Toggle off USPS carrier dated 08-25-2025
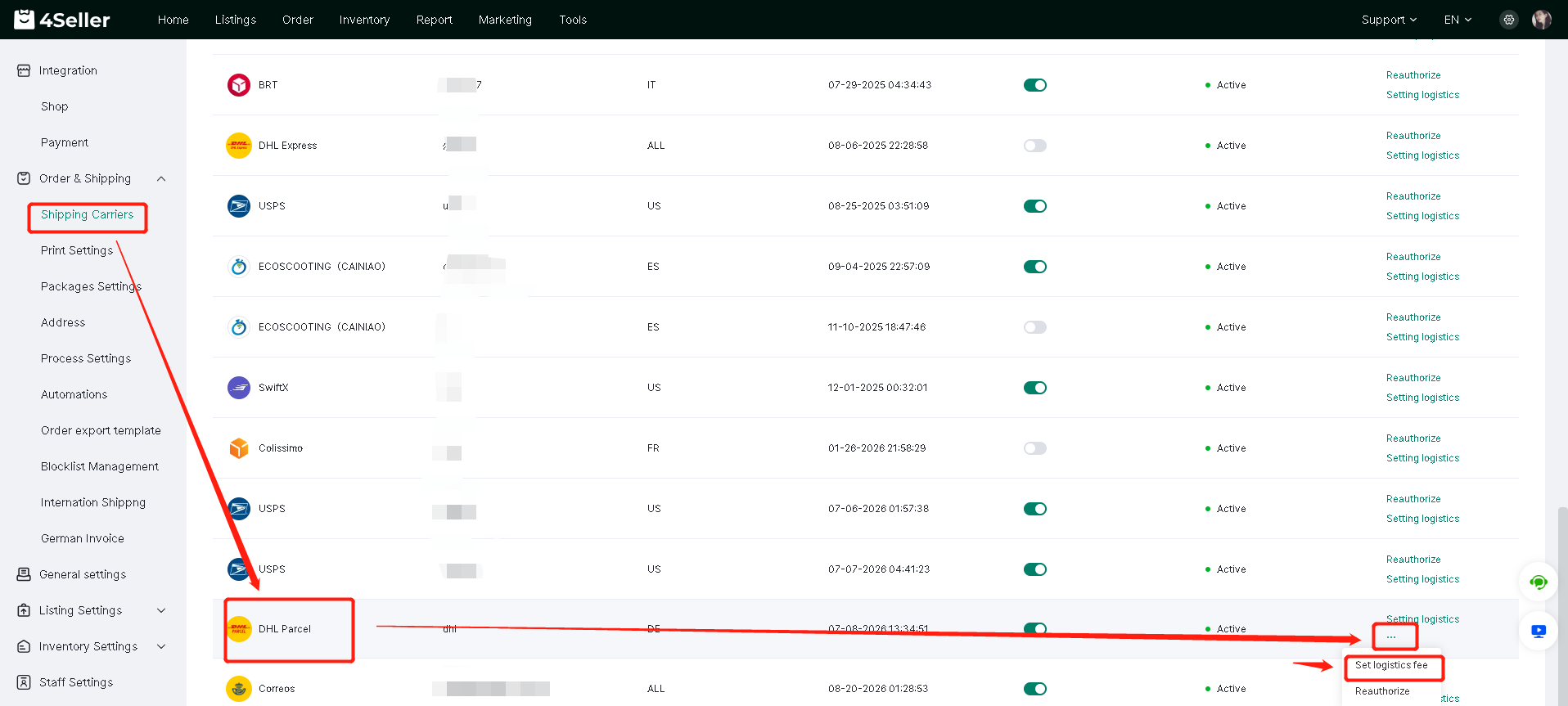 1035,206
